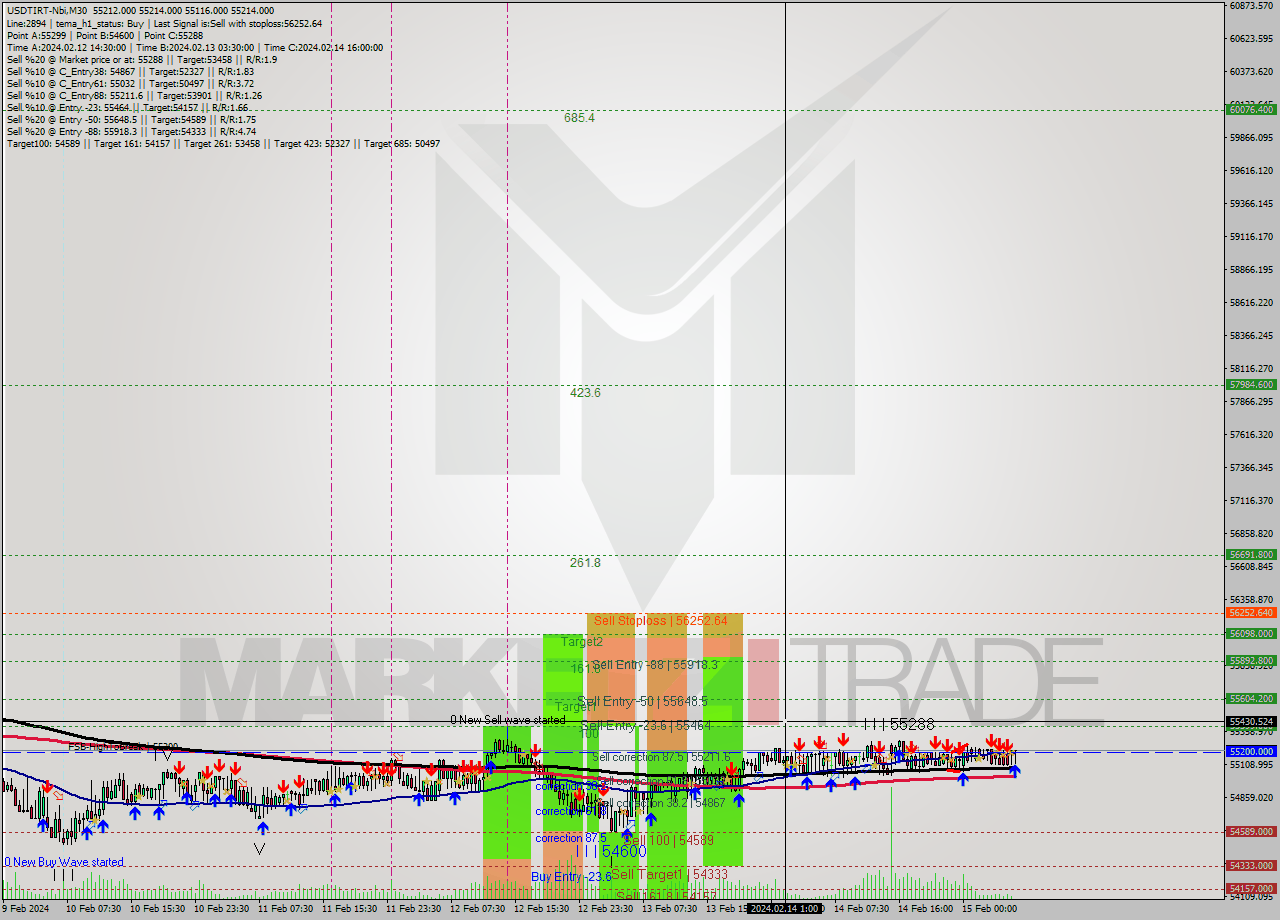Select the 'Sell %10 @ C_Entry61: 55032' line
The image size is (1280, 920).
click(x=130, y=83)
